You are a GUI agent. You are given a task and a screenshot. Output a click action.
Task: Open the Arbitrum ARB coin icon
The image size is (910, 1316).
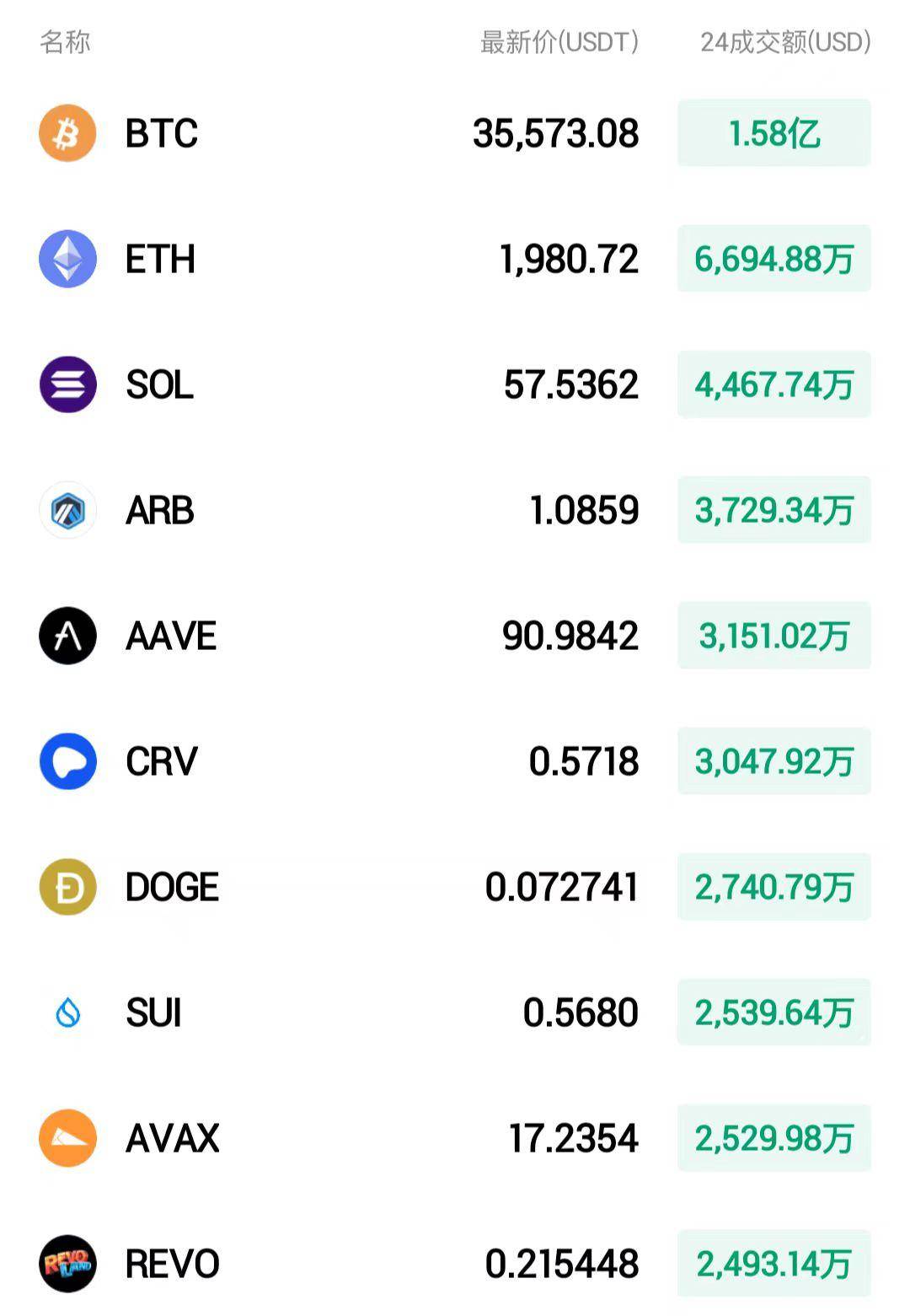coord(67,510)
